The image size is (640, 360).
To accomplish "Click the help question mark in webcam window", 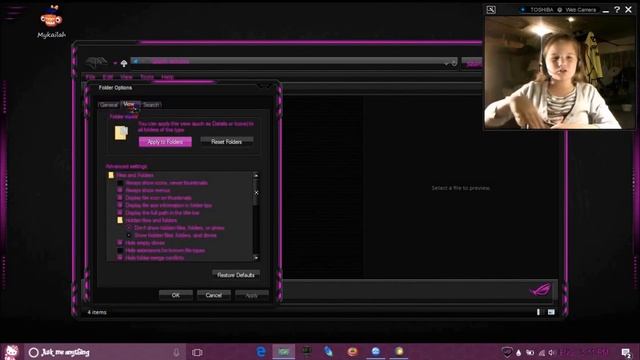I will 617,9.
